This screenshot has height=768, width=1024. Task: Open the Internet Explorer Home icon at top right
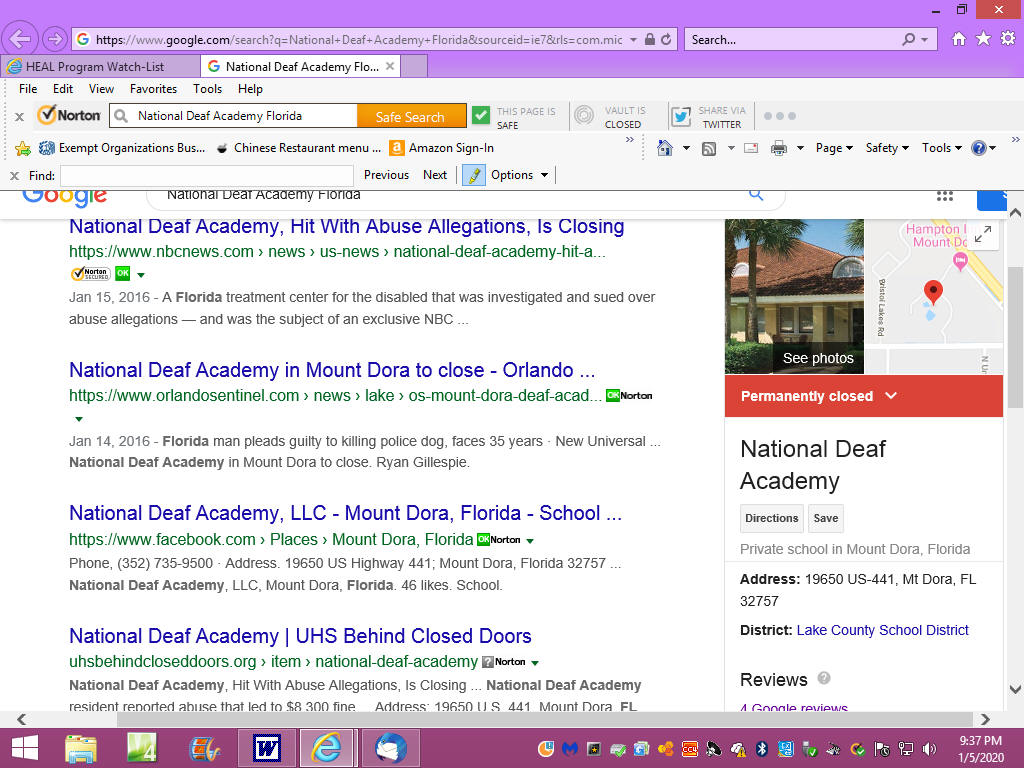[x=959, y=39]
